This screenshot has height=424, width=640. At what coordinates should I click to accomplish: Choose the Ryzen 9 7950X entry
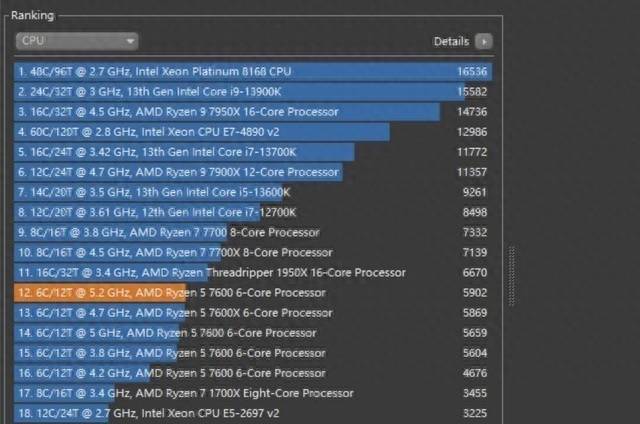[253, 111]
